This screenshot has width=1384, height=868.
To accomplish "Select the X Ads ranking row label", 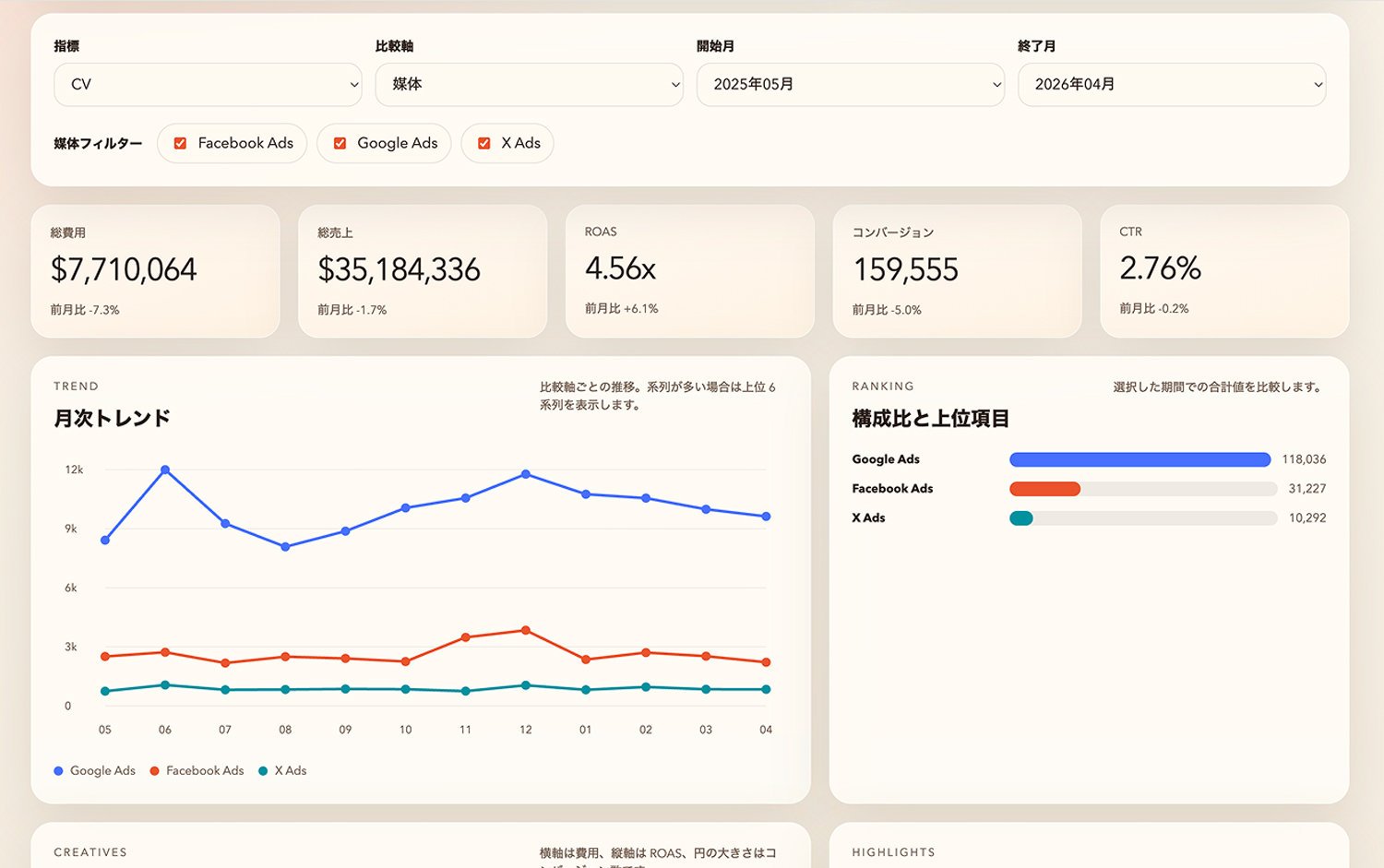I will pos(868,518).
